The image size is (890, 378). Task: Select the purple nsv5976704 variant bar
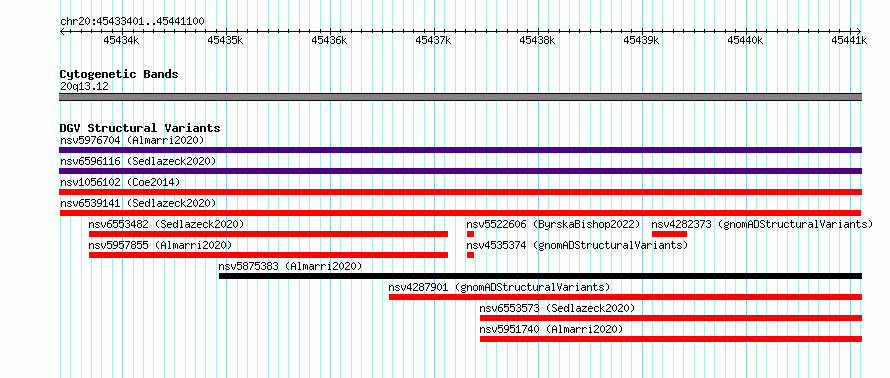pyautogui.click(x=460, y=150)
